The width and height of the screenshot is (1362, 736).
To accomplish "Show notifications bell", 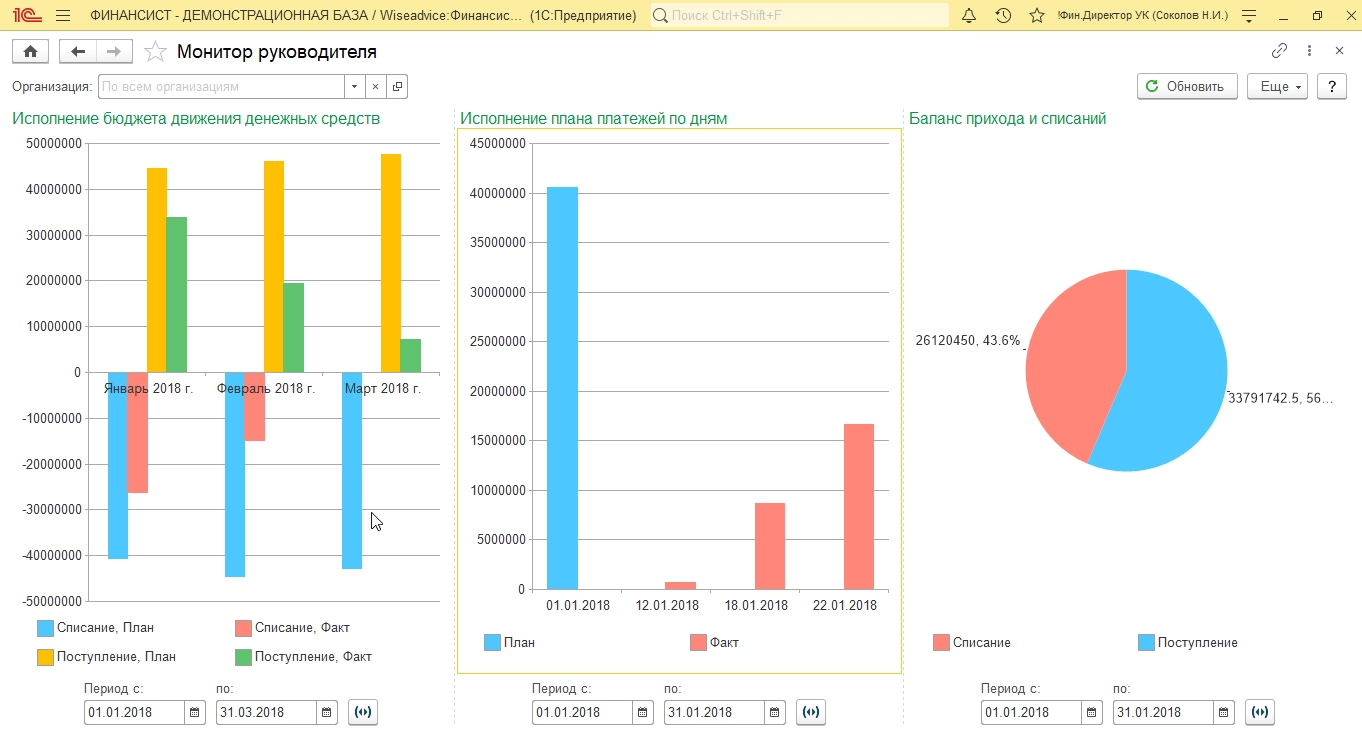I will [968, 16].
